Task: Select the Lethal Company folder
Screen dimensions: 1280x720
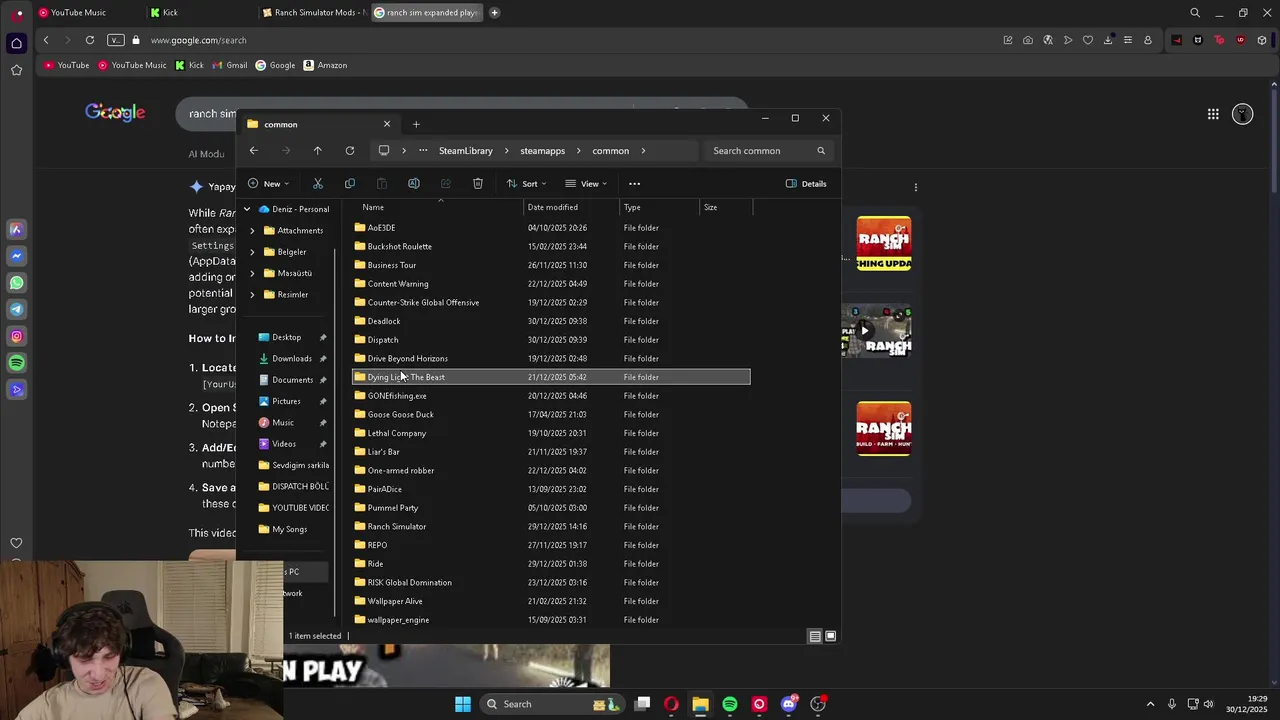Action: (x=551, y=433)
